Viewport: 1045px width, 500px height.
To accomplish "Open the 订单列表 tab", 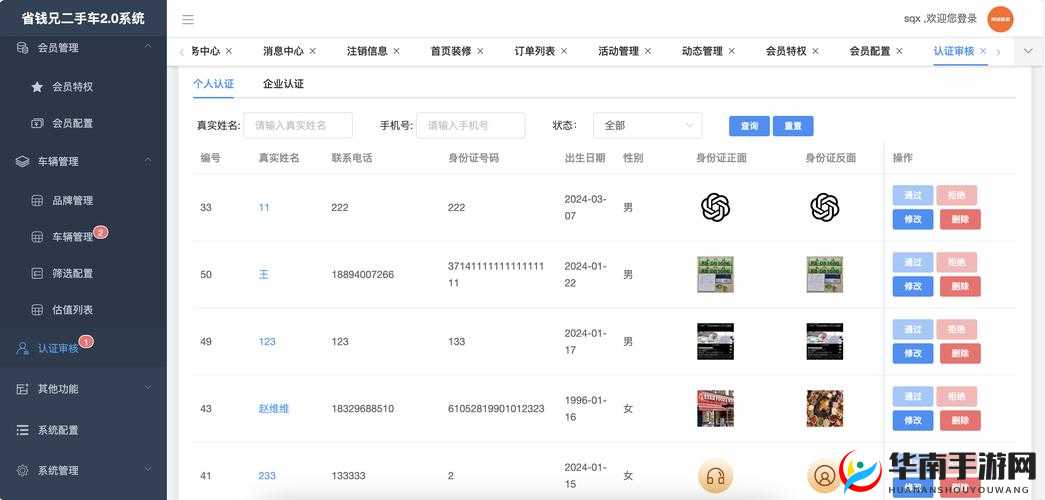I will pyautogui.click(x=534, y=51).
